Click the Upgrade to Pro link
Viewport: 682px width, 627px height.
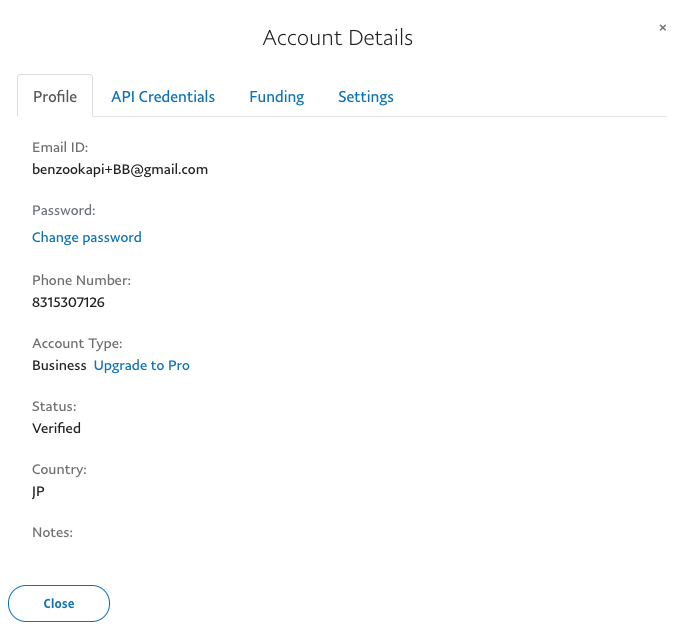click(x=142, y=366)
